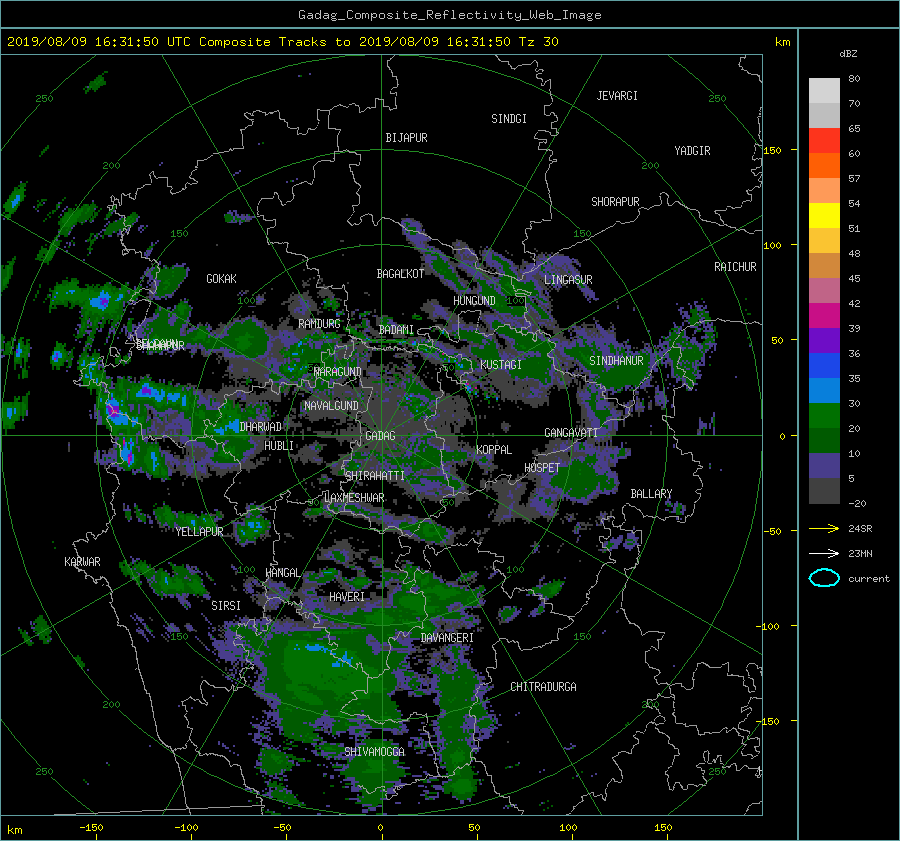
Task: Click the HUNGUND city label
Action: pyautogui.click(x=474, y=301)
